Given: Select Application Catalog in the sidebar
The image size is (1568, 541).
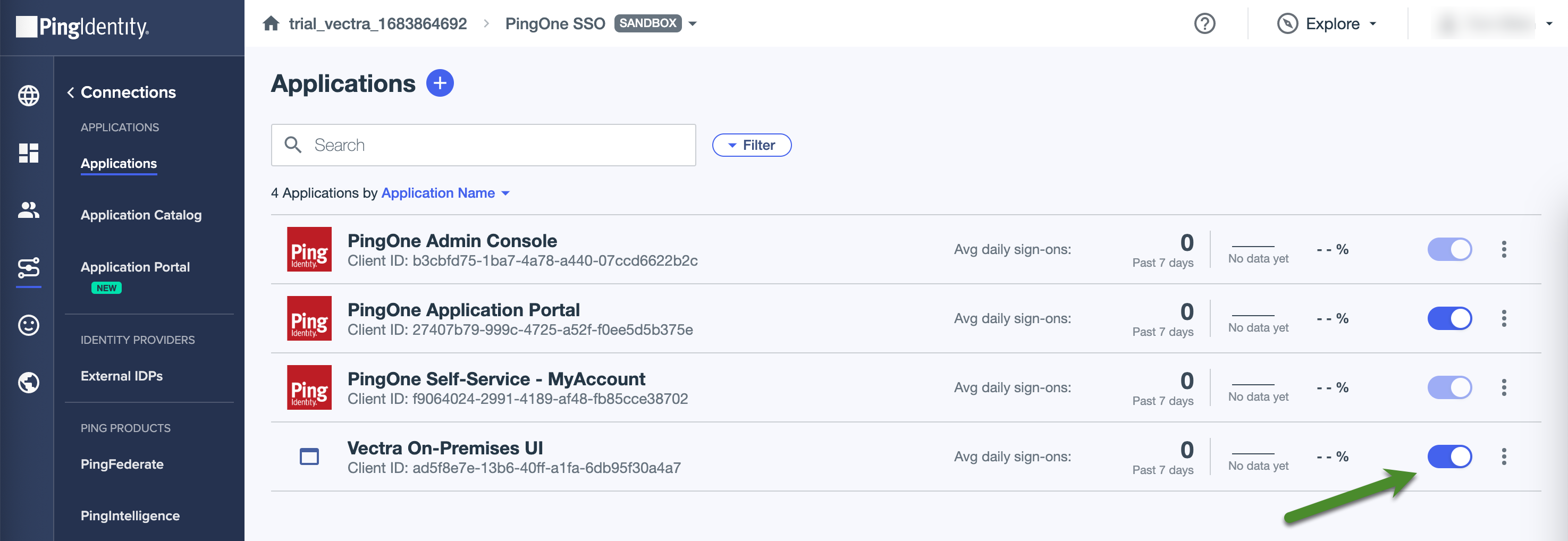Looking at the screenshot, I should [x=141, y=215].
